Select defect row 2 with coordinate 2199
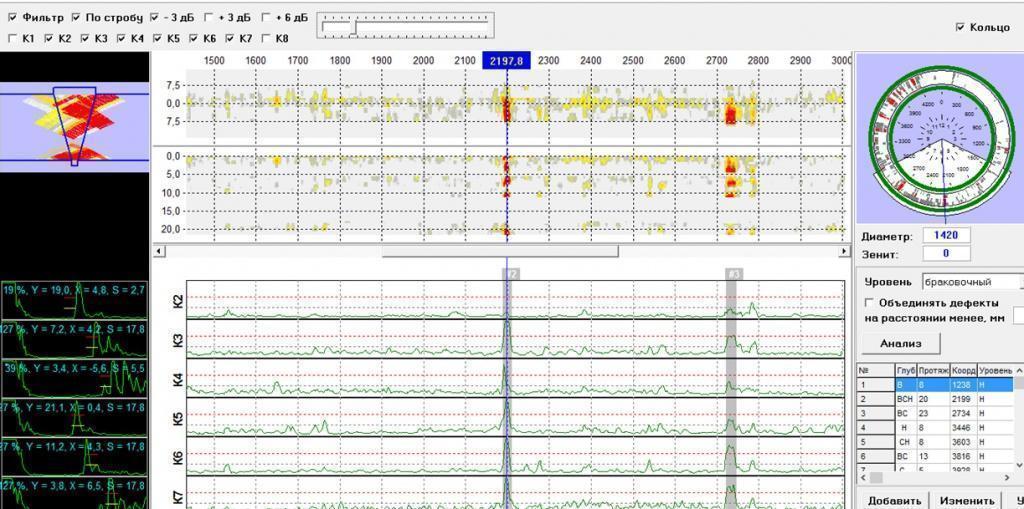Screen dimensions: 1024x509 (935, 398)
